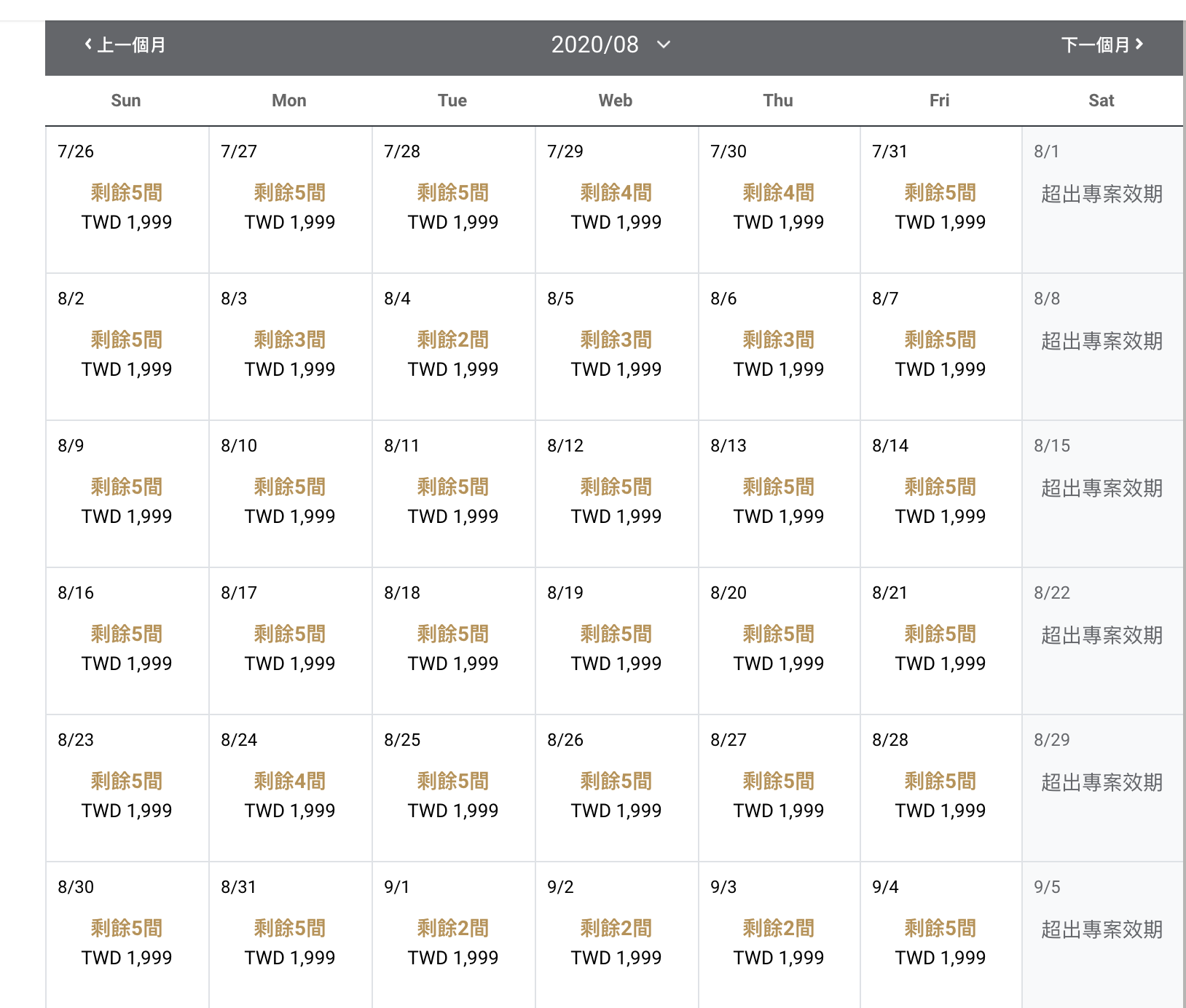Image resolution: width=1186 pixels, height=1008 pixels.
Task: Select the 8/23 date cell
Action: coord(127,789)
